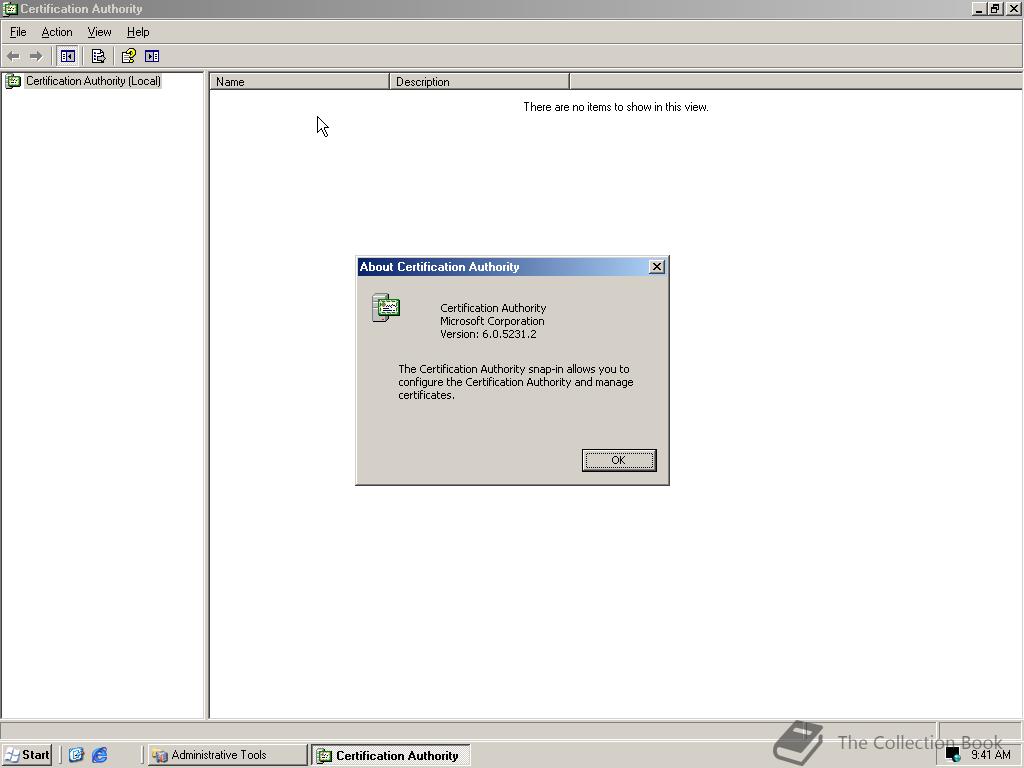This screenshot has width=1024, height=768.
Task: Click the Help toolbar icon
Action: coord(129,56)
